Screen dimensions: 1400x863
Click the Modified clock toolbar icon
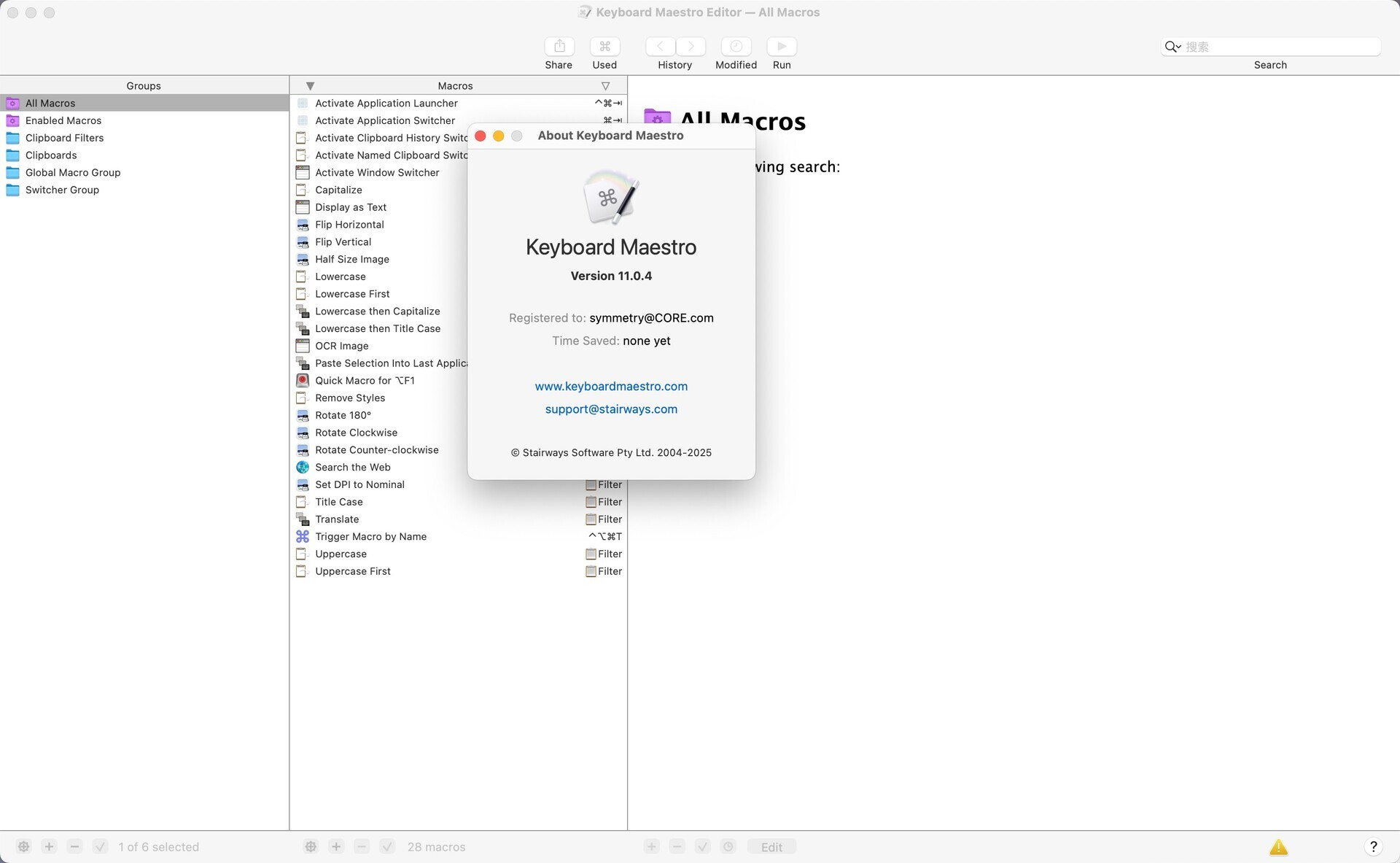pyautogui.click(x=736, y=47)
